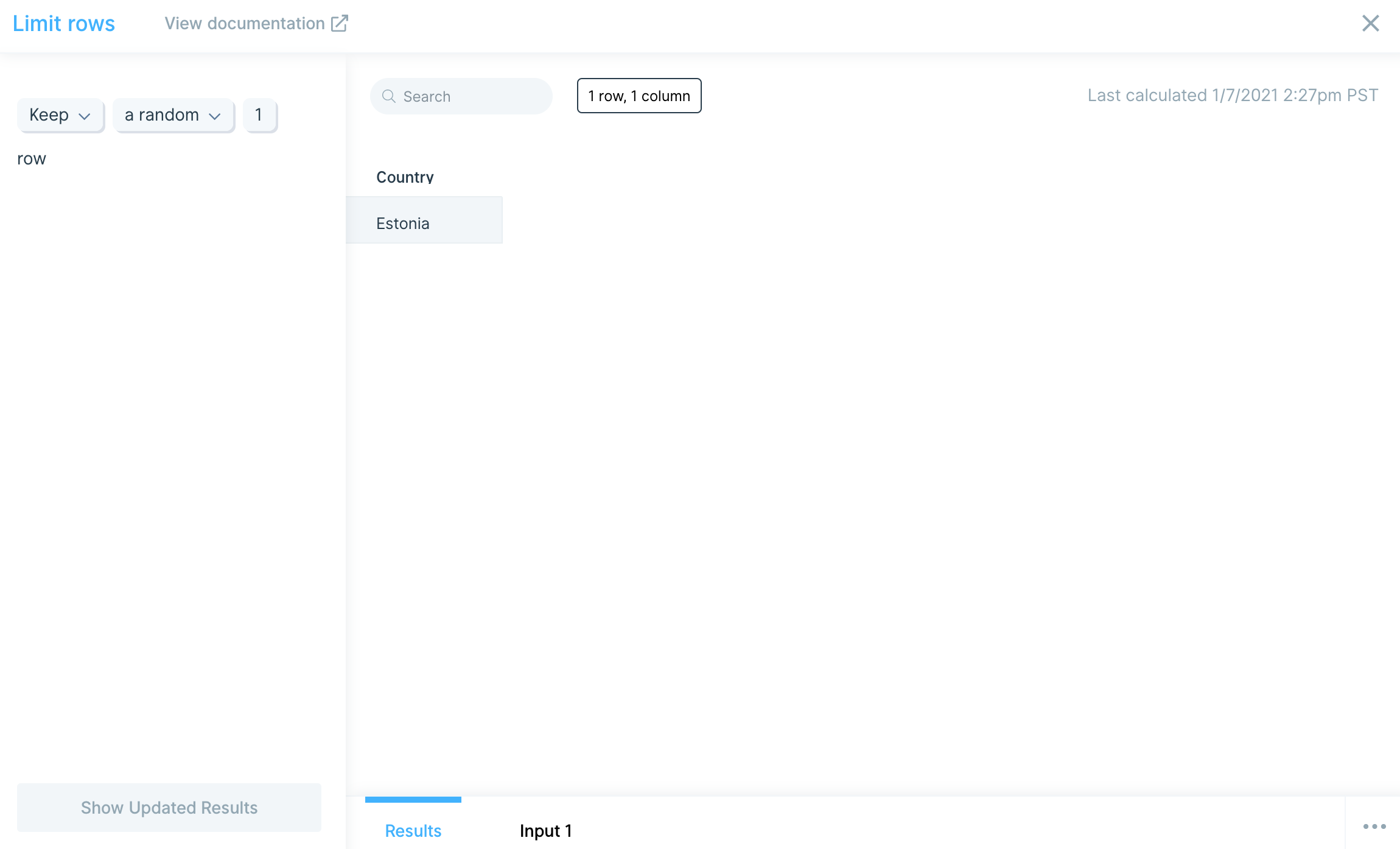Click the external link icon beside View documentation
The image size is (1400, 849).
click(339, 23)
